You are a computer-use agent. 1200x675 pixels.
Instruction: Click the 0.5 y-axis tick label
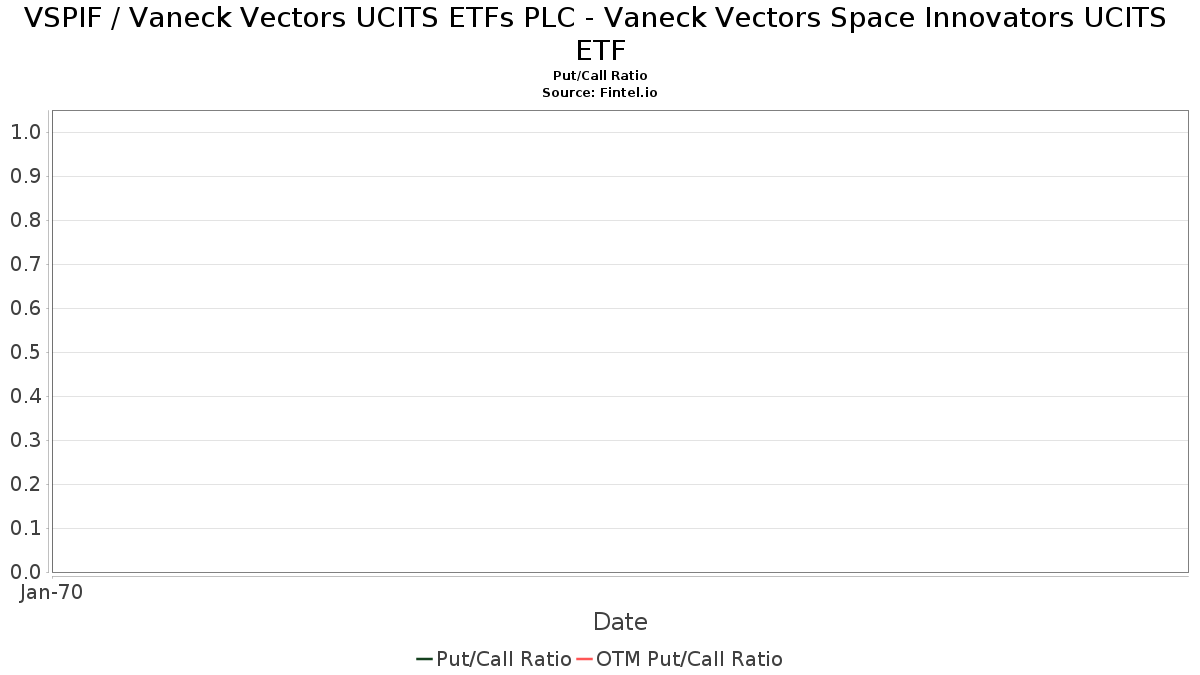[x=25, y=352]
